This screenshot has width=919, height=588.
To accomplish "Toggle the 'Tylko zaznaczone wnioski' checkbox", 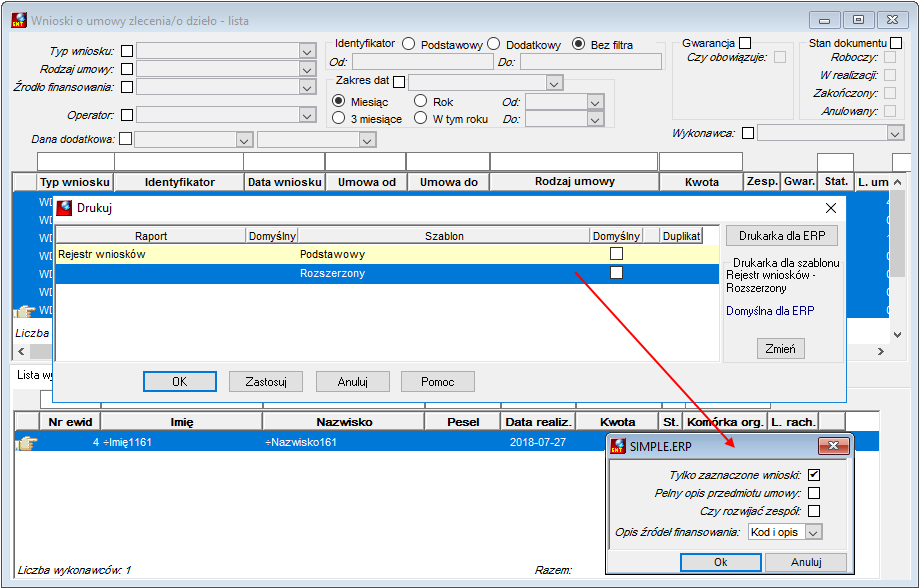I will point(814,475).
